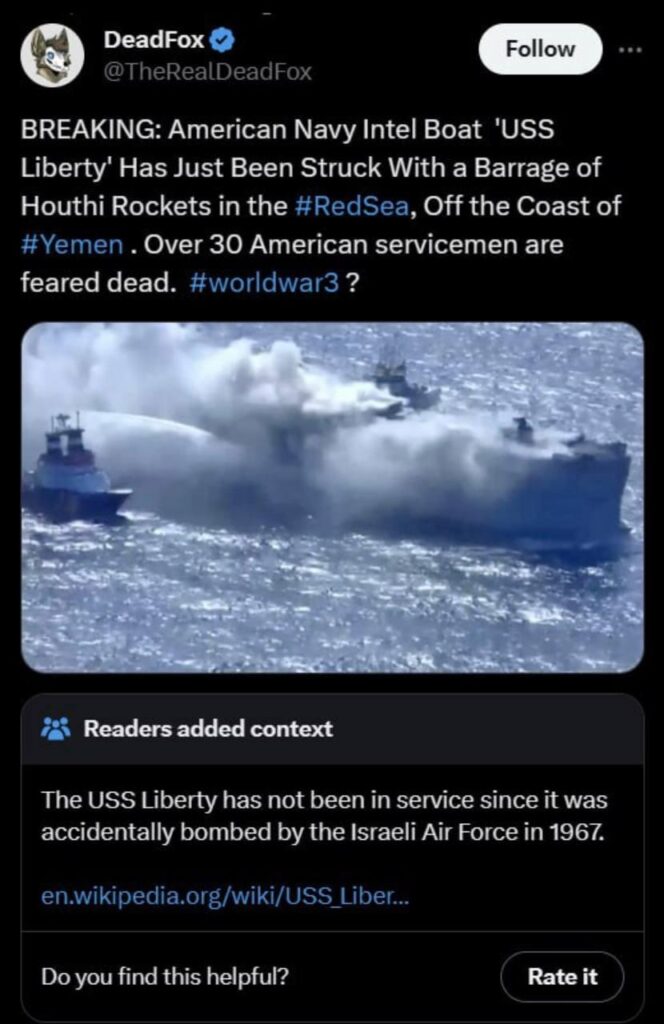664x1024 pixels.
Task: Click the 'Do you find this helpful?' prompt
Action: [165, 976]
